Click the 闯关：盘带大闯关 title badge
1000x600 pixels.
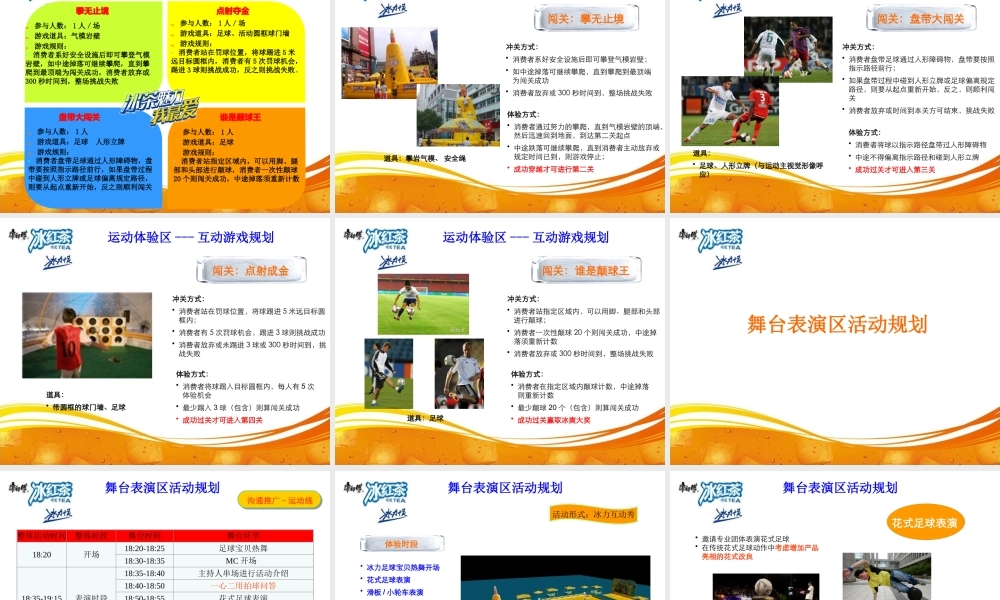(920, 18)
